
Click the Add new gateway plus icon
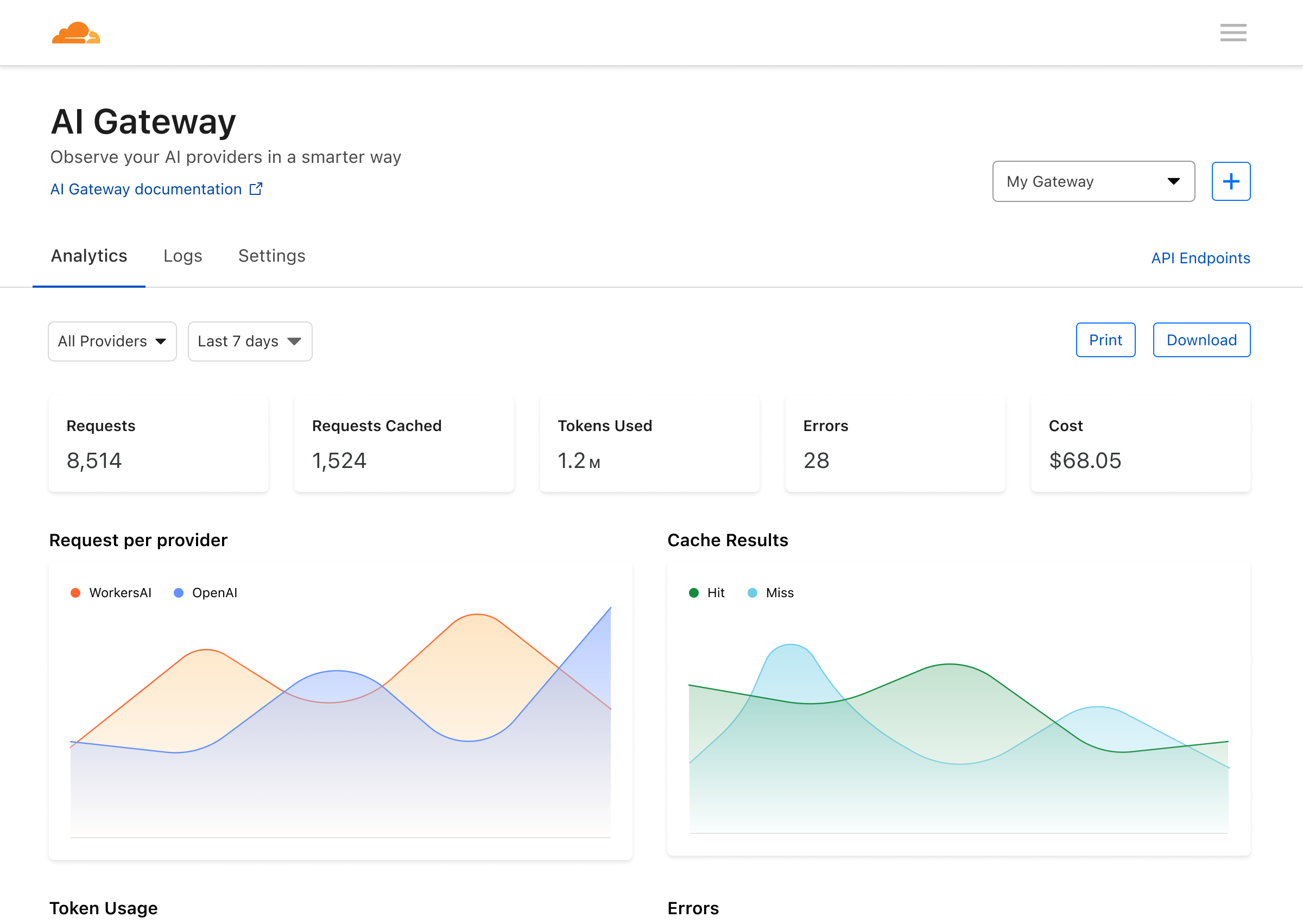pos(1232,181)
